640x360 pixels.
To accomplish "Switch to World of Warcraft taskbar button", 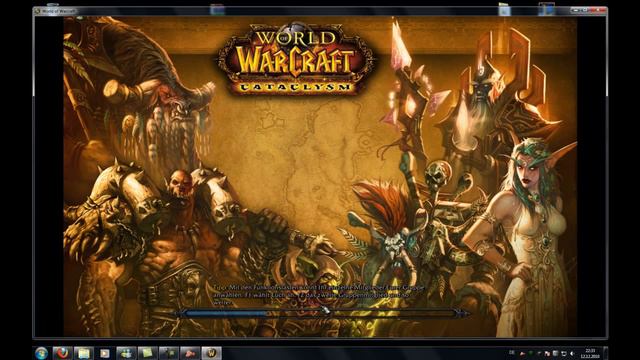I will [x=211, y=353].
